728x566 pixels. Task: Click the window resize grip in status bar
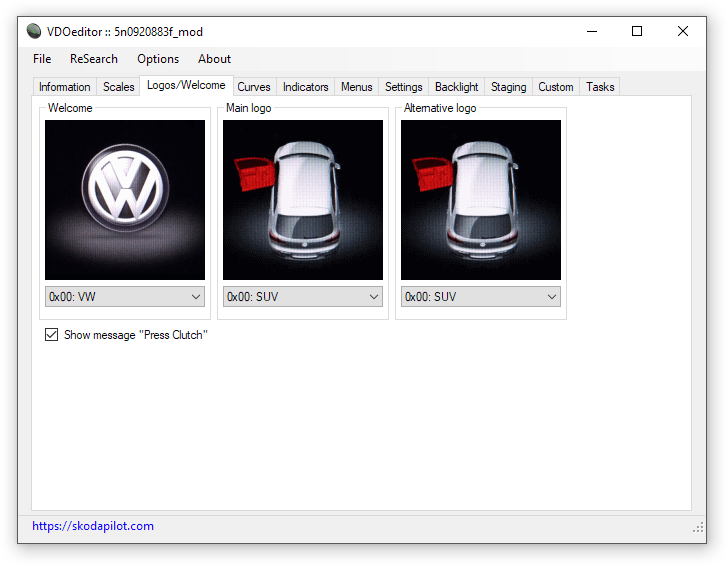click(x=698, y=527)
